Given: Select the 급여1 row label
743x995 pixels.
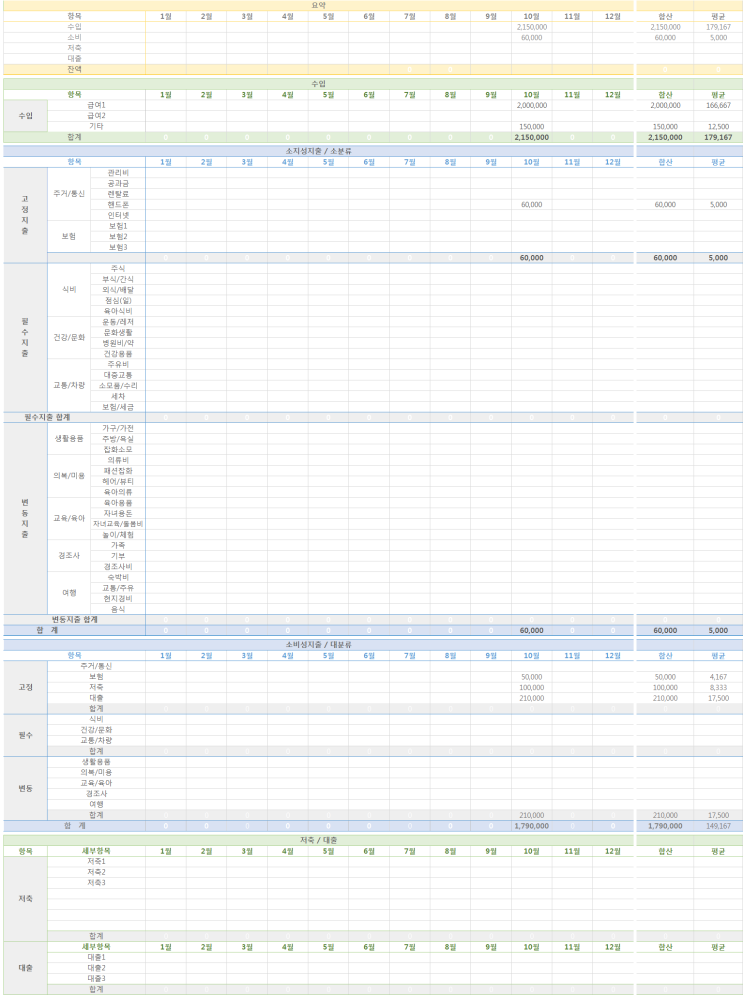Looking at the screenshot, I should (x=96, y=105).
